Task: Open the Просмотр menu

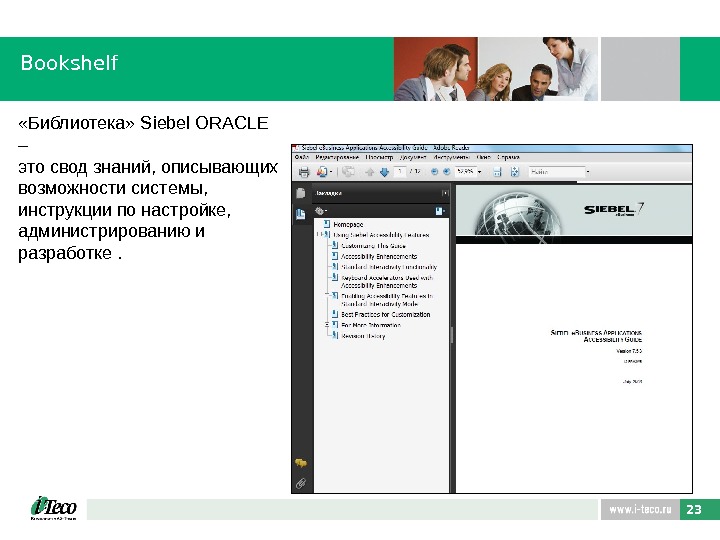Action: click(379, 157)
